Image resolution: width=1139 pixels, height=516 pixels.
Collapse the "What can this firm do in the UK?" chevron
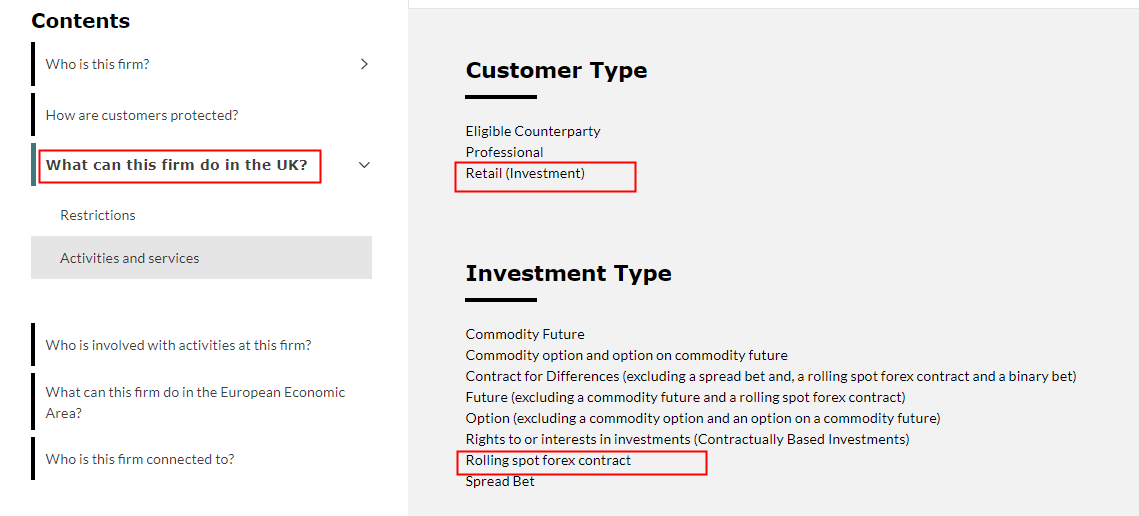click(x=364, y=165)
